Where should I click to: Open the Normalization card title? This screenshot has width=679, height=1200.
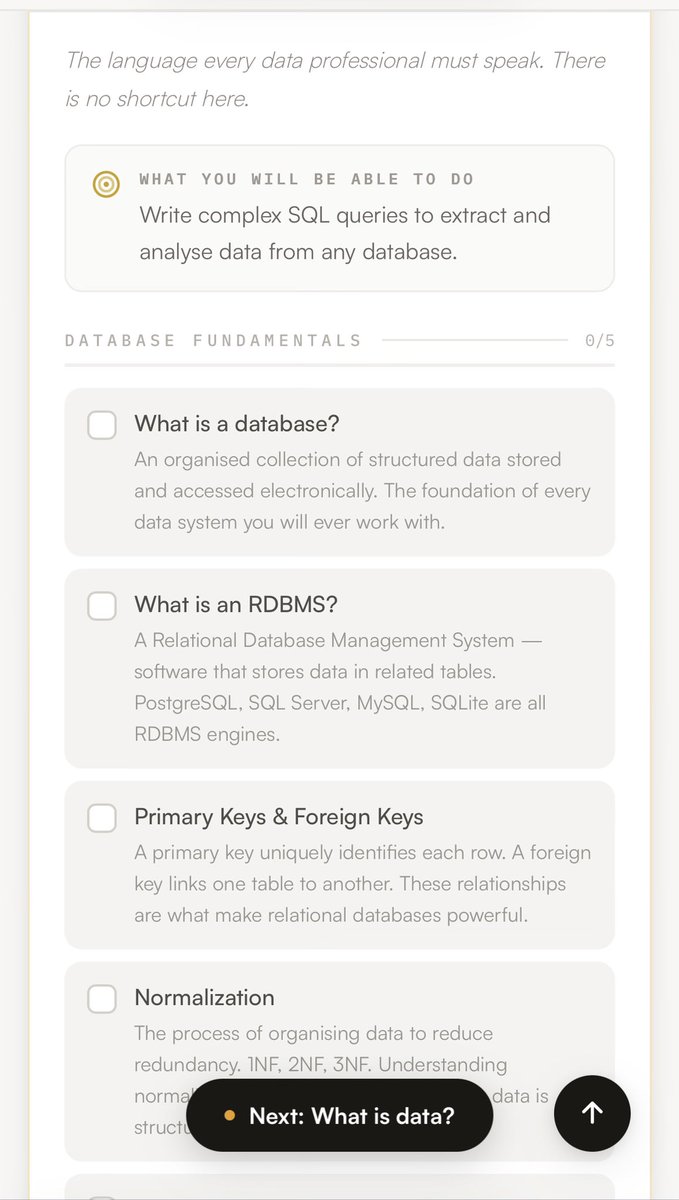(204, 997)
